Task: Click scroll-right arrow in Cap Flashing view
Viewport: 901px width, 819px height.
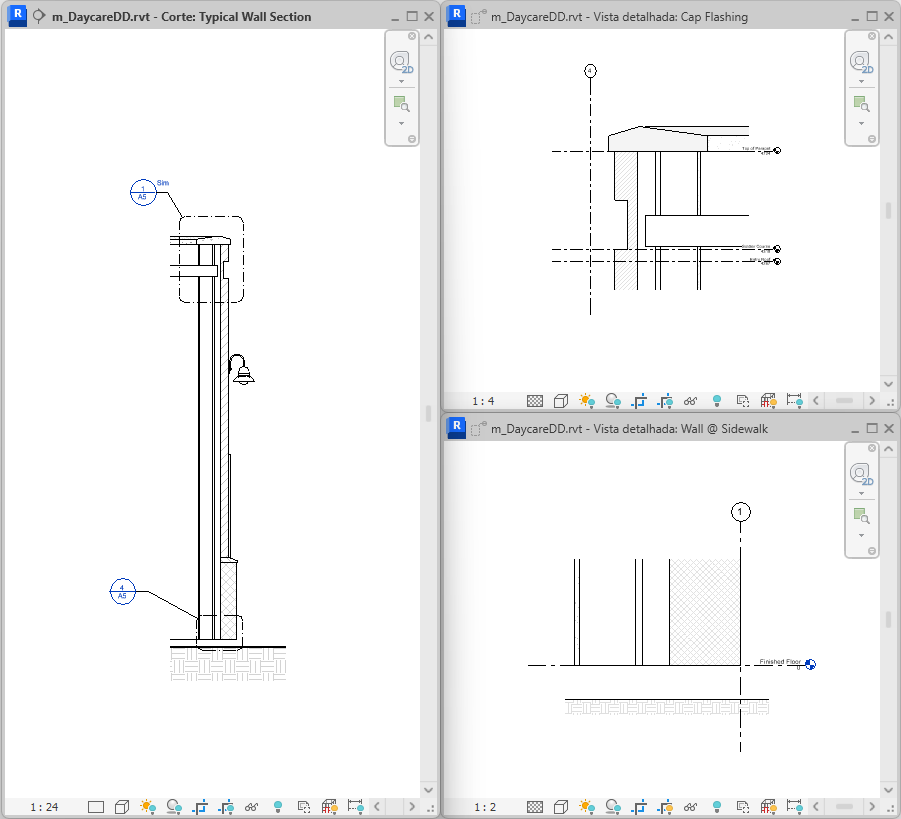Action: click(x=872, y=401)
